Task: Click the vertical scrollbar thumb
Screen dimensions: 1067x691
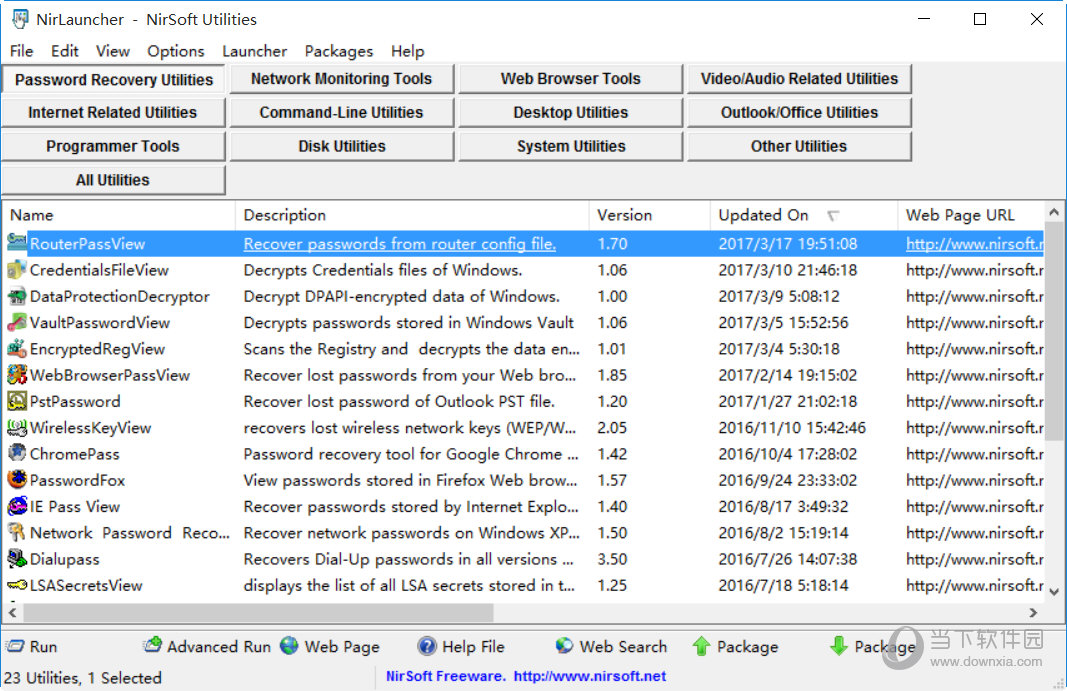Action: coord(1054,330)
